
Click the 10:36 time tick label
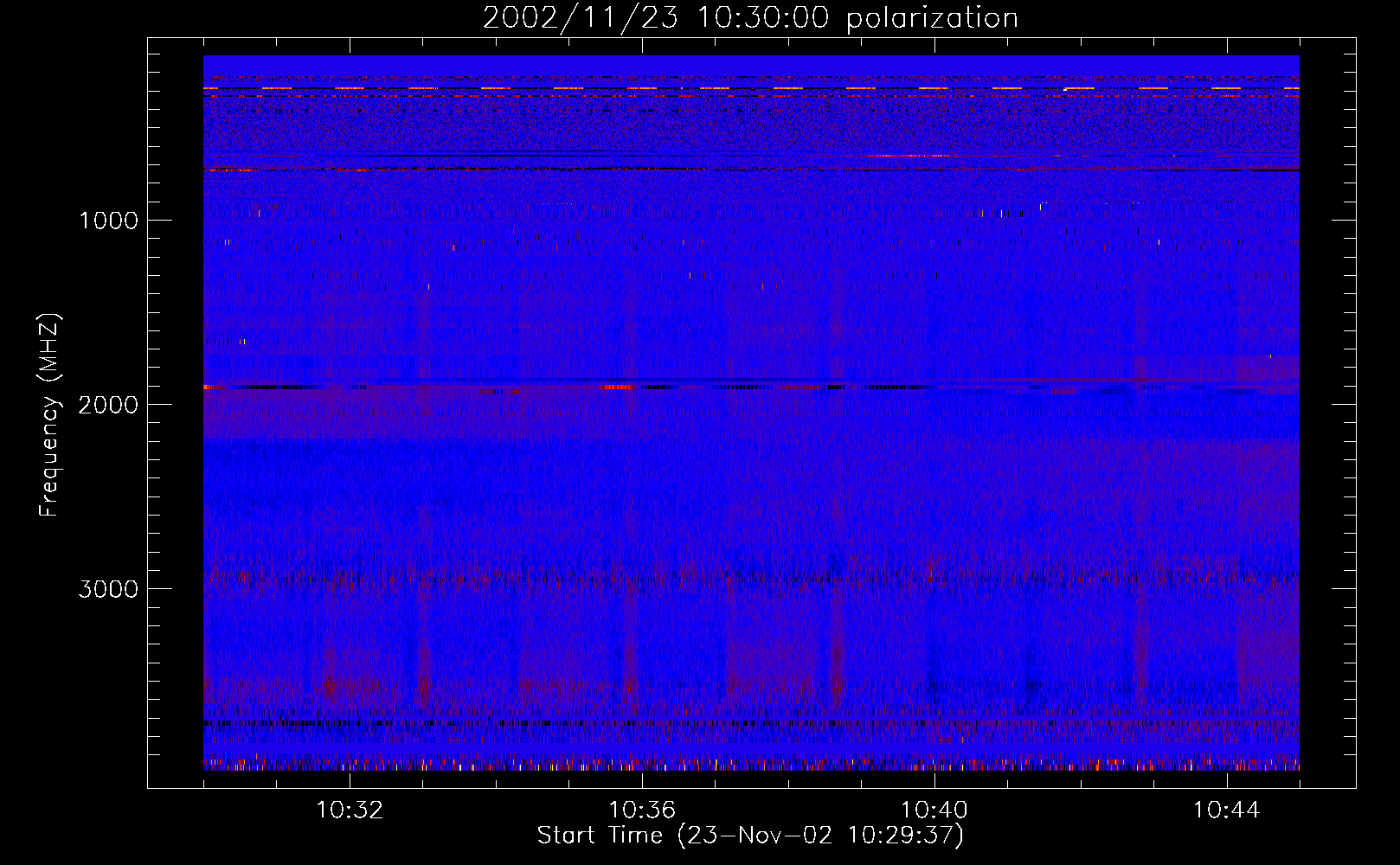coord(642,811)
